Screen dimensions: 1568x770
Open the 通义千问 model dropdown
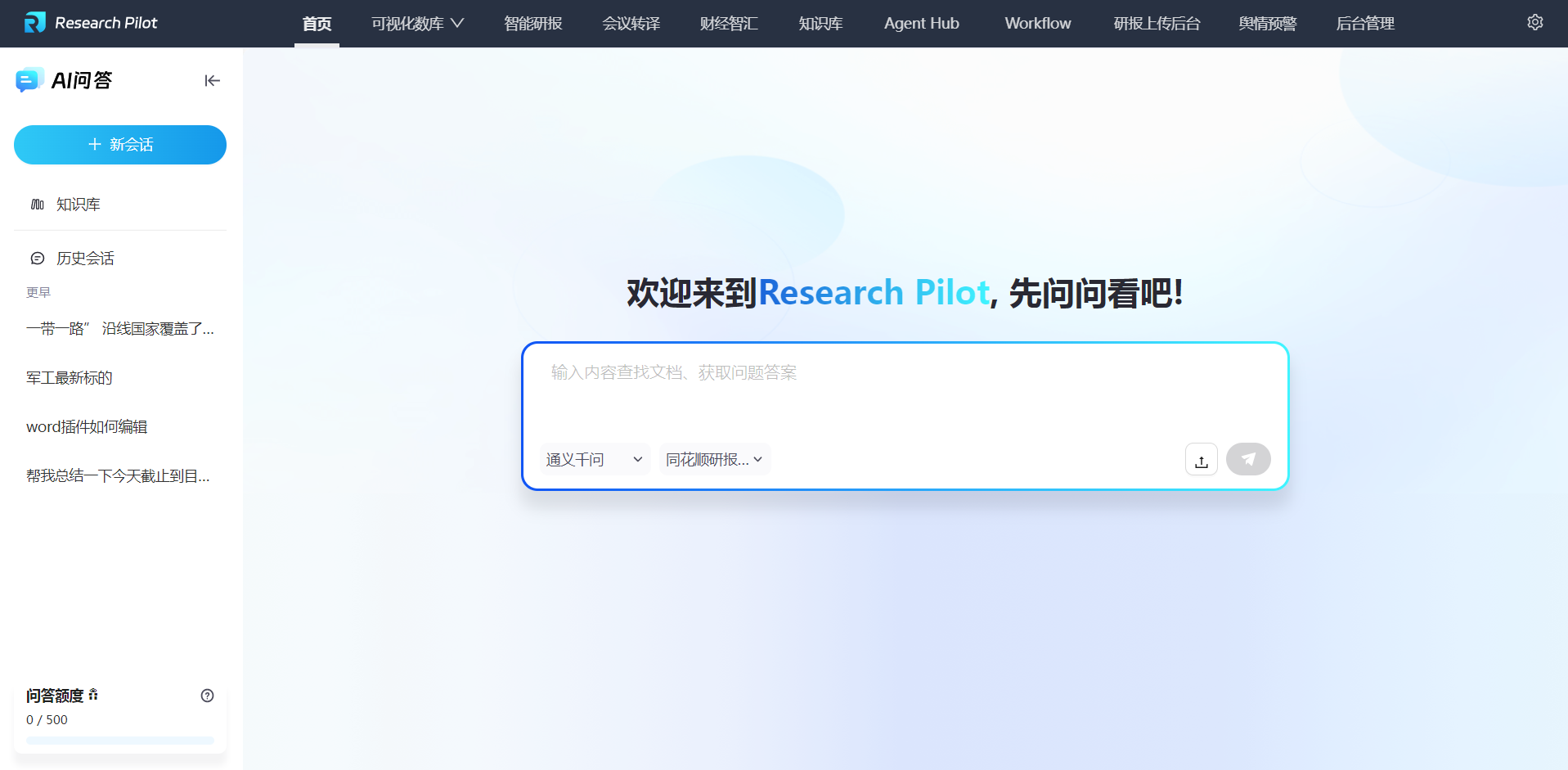[x=594, y=460]
